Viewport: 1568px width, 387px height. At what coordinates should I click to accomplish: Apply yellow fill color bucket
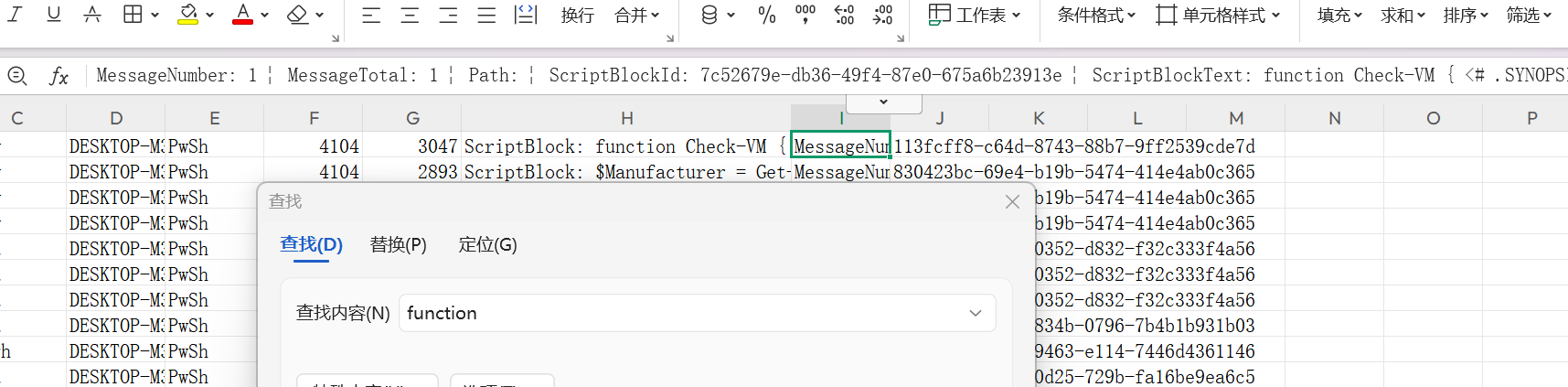tap(188, 15)
